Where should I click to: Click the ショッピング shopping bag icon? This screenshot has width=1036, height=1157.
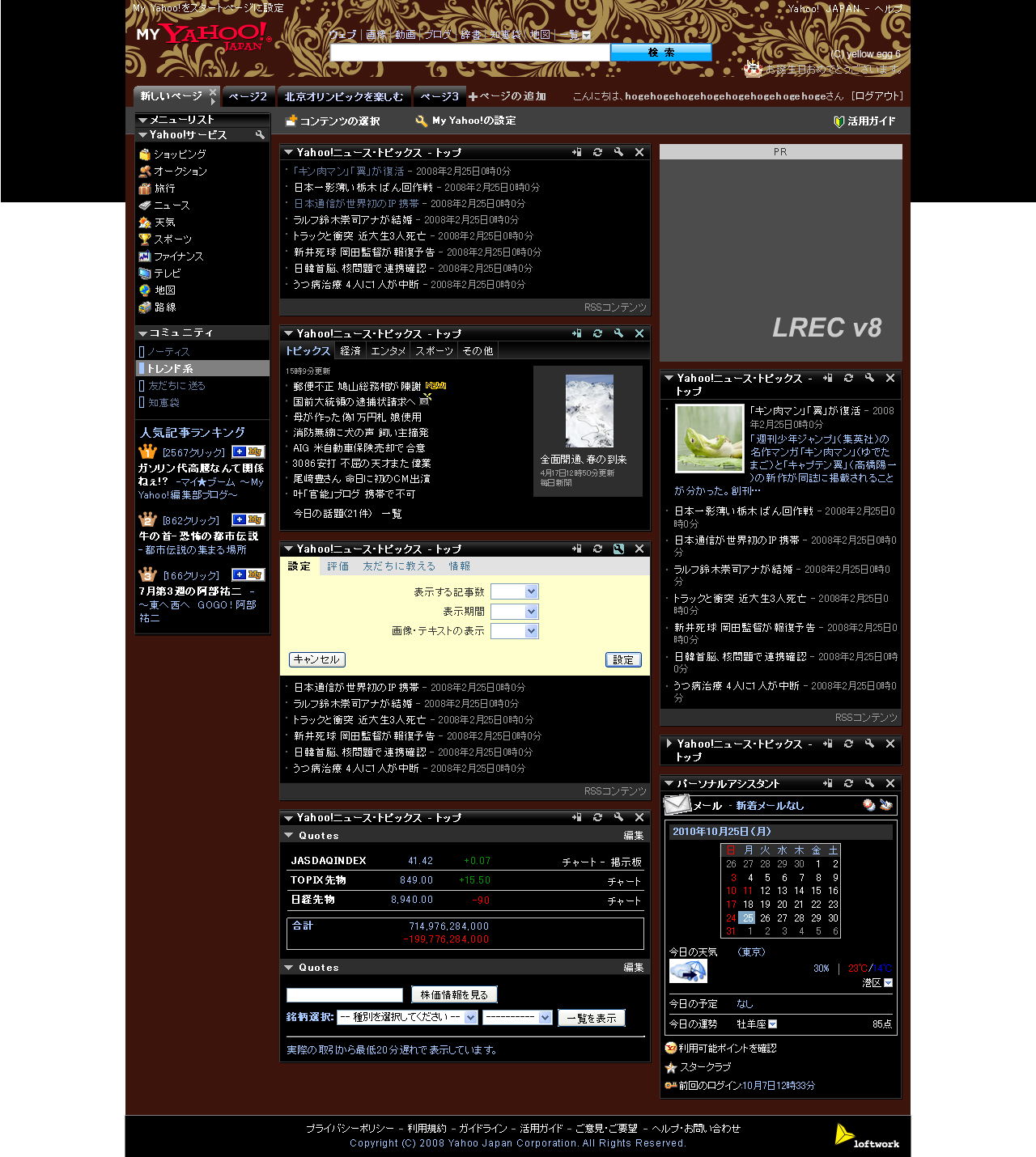click(x=145, y=155)
